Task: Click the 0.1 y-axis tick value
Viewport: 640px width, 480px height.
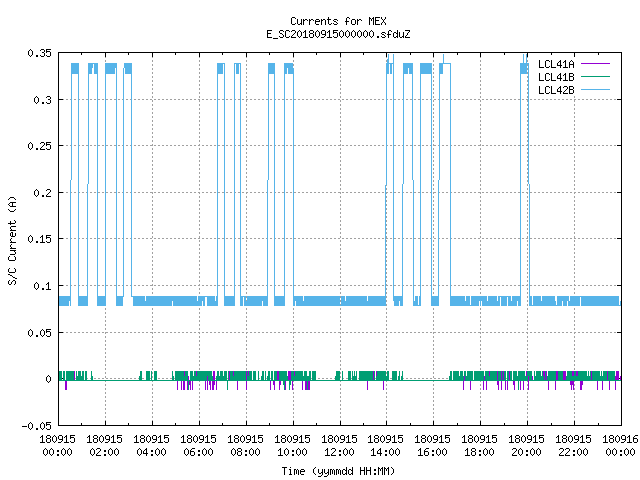Action: 42,286
